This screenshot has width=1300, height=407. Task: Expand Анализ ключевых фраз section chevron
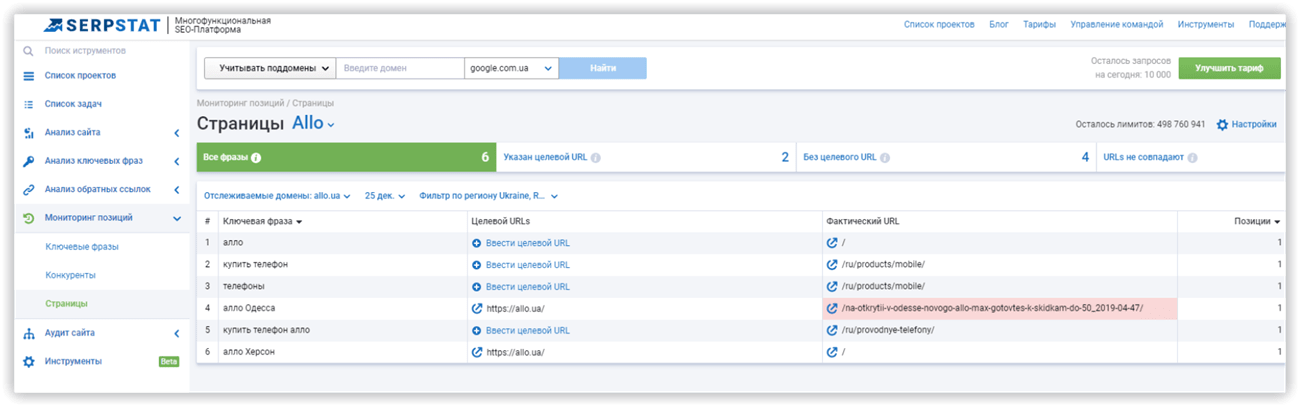pos(176,161)
